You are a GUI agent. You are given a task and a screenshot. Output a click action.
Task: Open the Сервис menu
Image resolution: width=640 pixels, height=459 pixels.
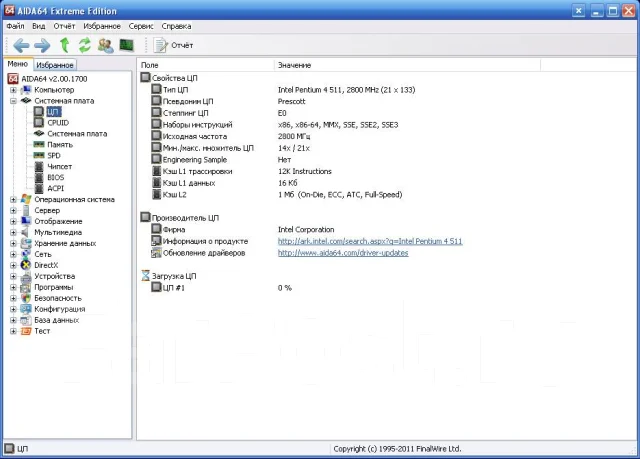pos(141,26)
